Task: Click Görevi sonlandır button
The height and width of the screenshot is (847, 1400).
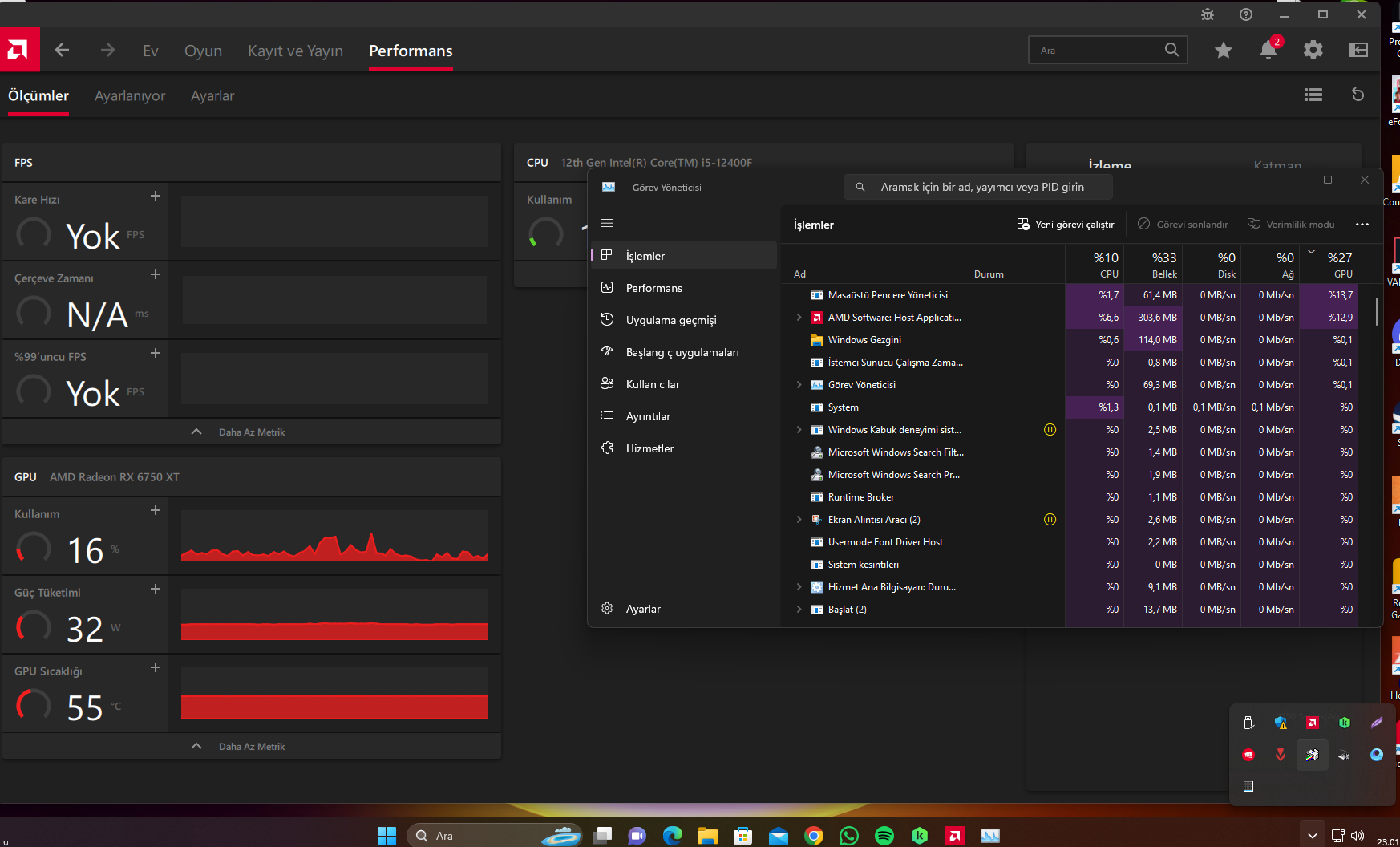Action: (1183, 225)
